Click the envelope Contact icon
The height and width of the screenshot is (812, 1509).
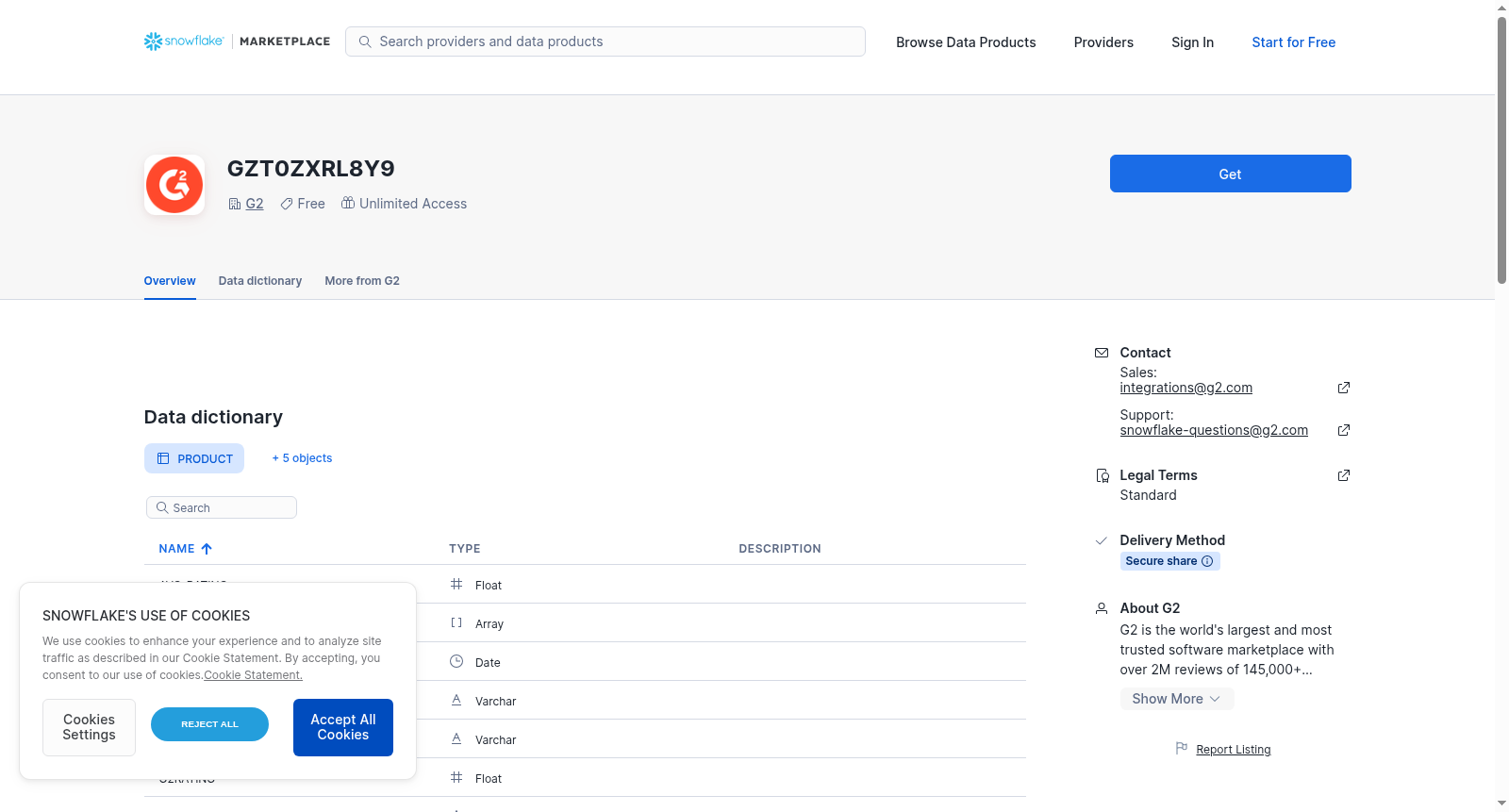coord(1102,353)
